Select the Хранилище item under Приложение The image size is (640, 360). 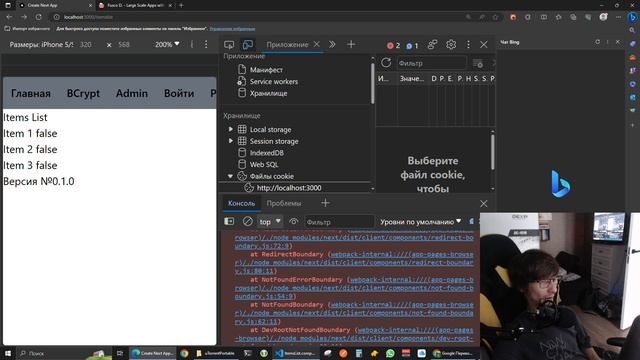click(x=269, y=93)
